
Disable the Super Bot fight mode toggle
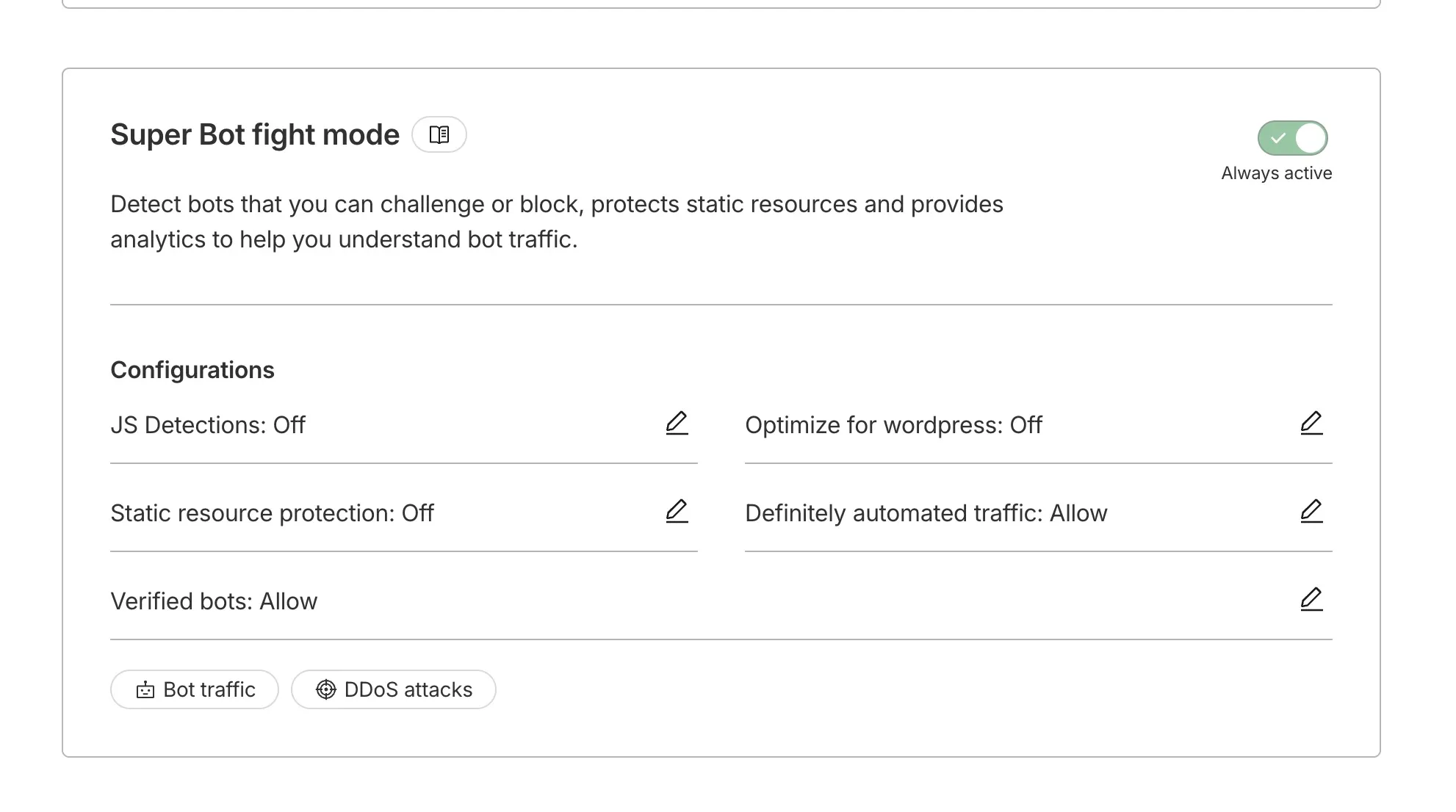[x=1292, y=138]
